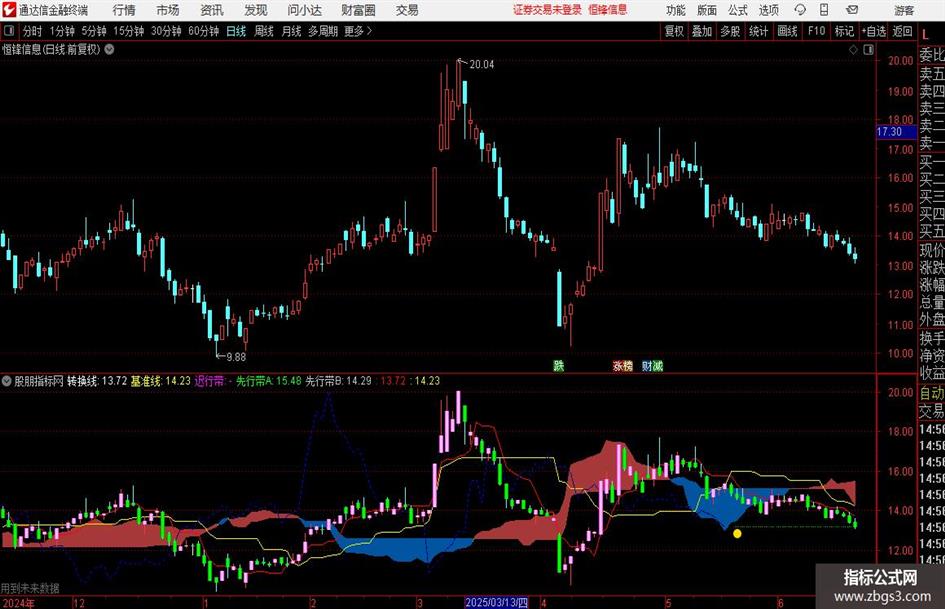Select the 日线 daily period

tap(236, 31)
